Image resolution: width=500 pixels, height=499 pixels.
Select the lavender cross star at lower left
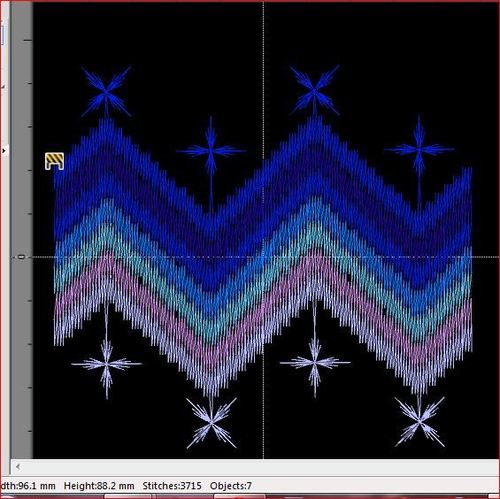click(x=107, y=364)
